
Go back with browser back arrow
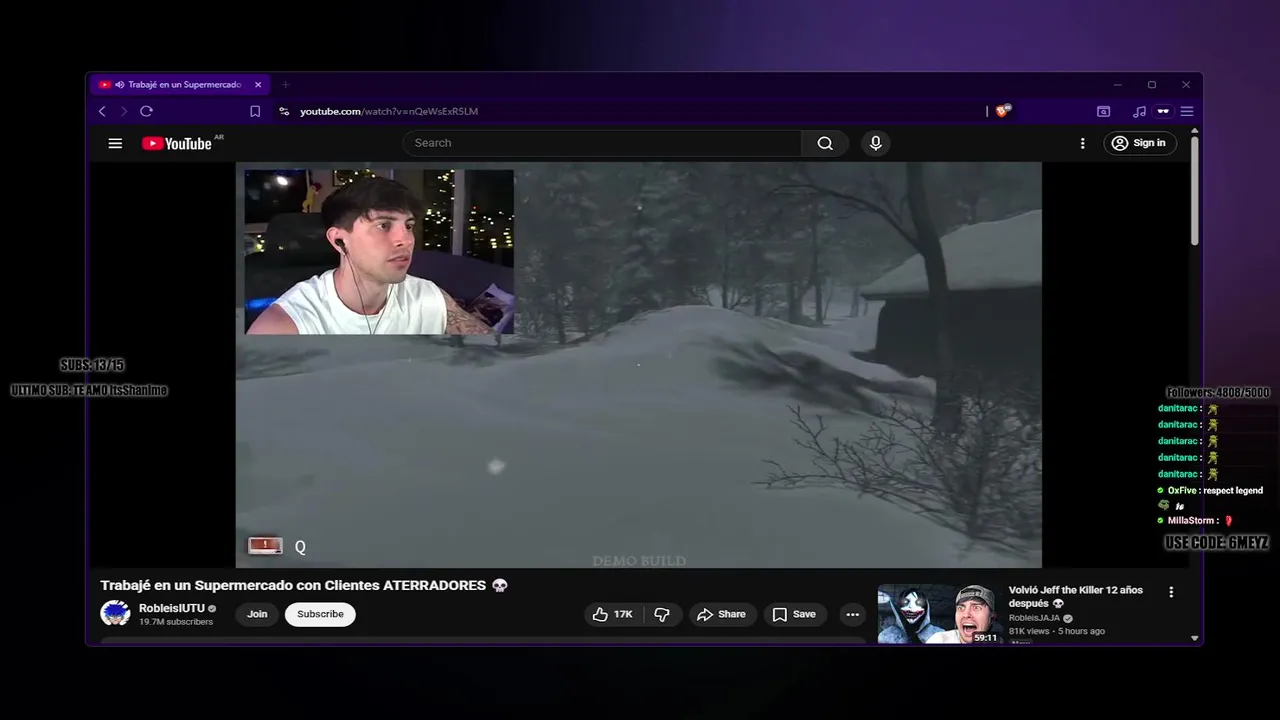click(x=102, y=111)
